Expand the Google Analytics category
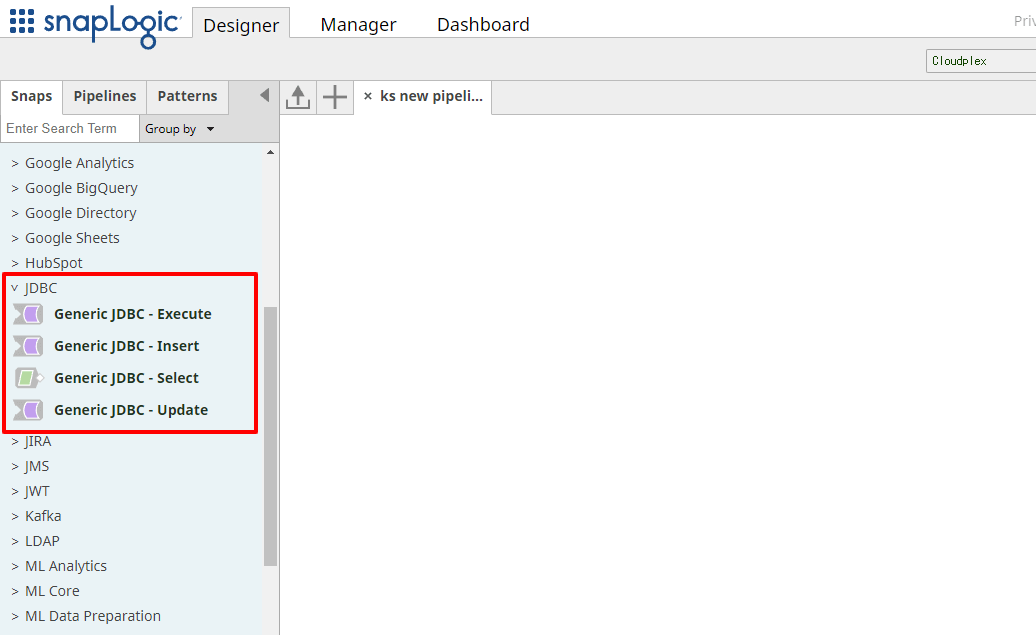1036x635 pixels. (x=73, y=163)
